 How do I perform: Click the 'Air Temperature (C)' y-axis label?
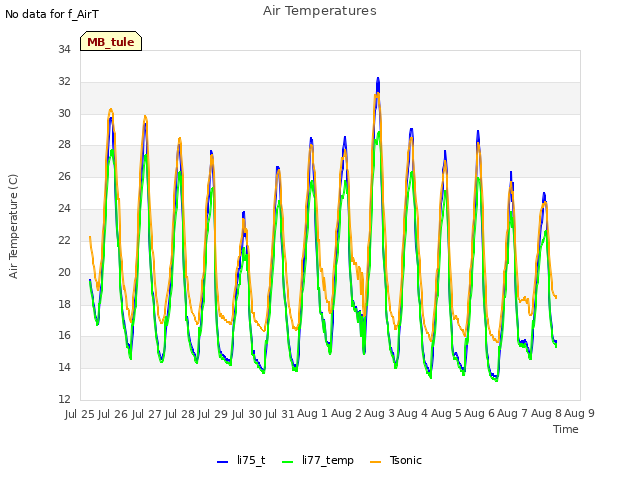pos(13,226)
